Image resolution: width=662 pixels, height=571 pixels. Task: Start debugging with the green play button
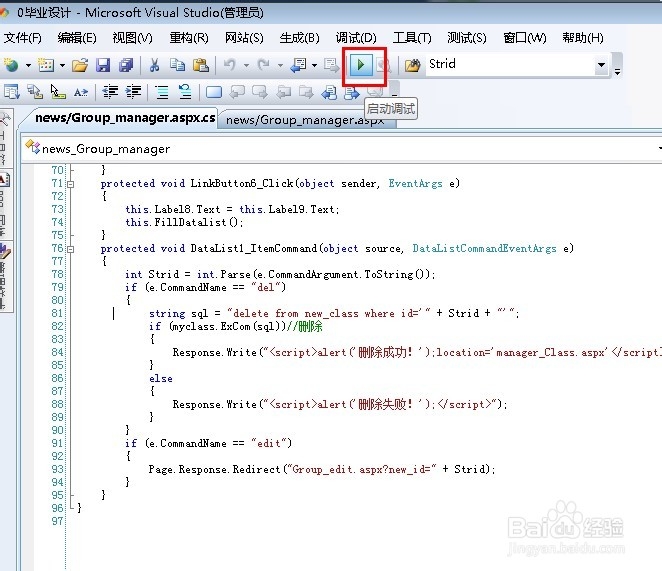[361, 65]
